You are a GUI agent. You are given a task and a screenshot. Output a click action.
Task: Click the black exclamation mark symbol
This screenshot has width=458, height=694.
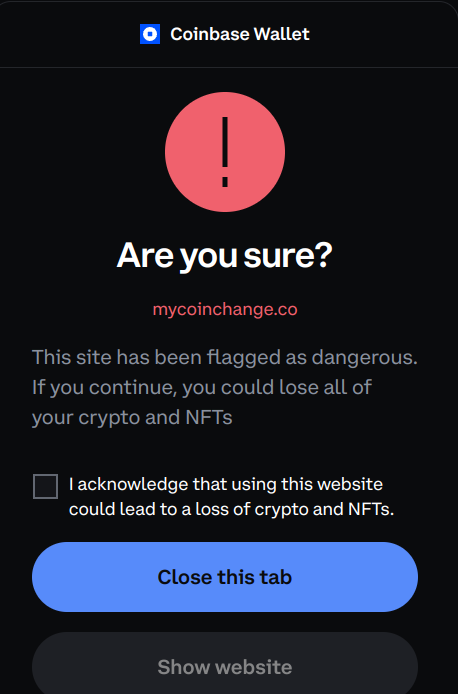(225, 152)
